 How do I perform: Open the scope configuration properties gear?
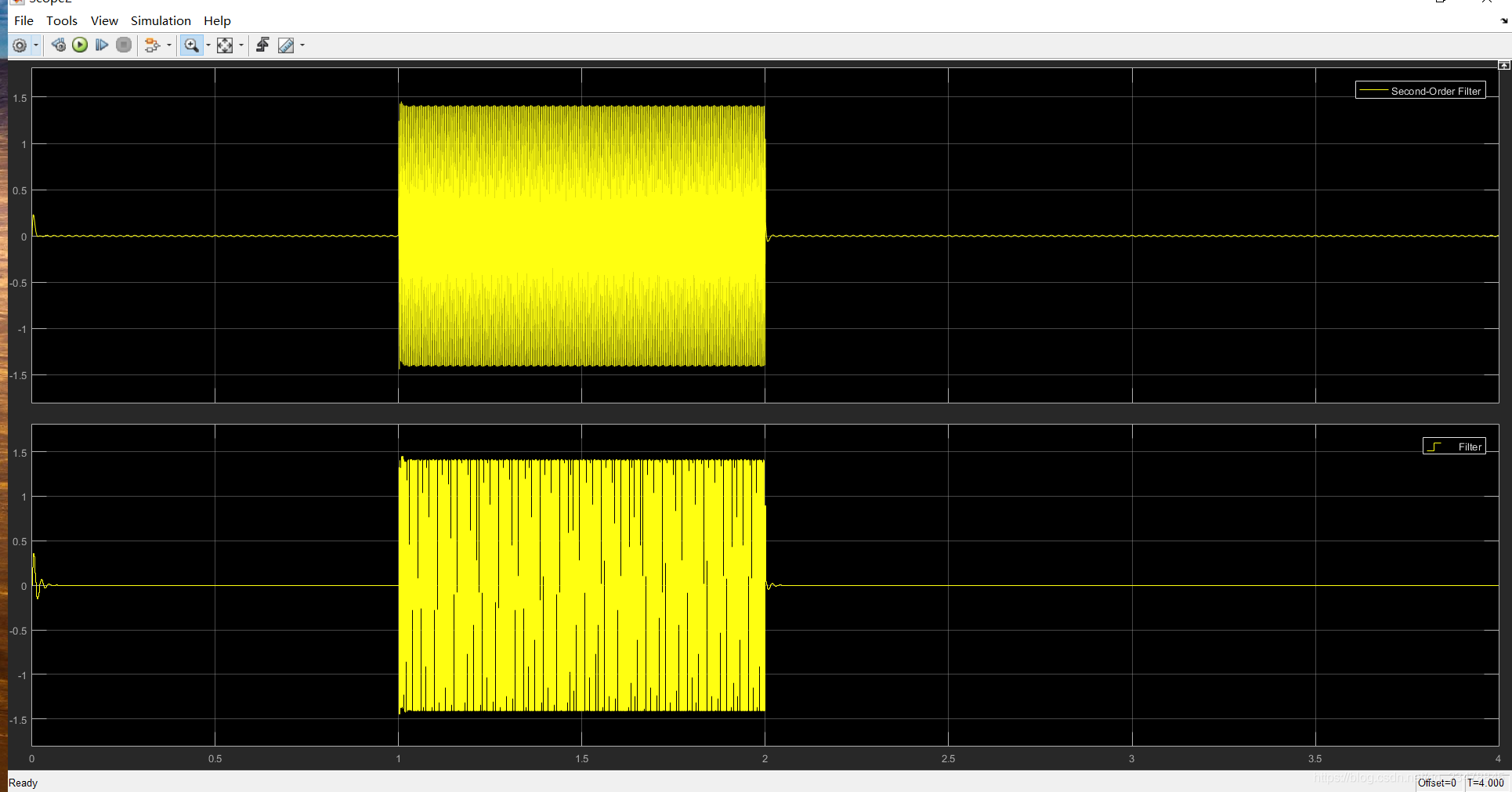[20, 45]
